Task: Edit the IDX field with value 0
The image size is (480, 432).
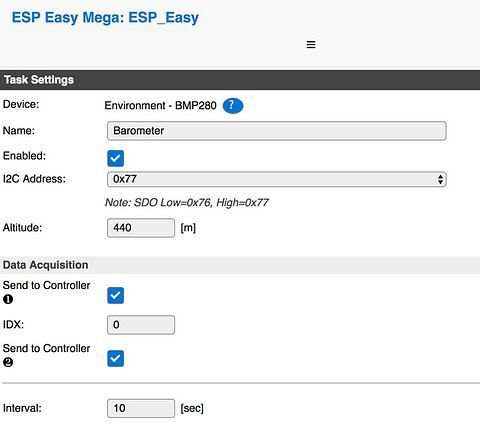Action: coord(141,325)
